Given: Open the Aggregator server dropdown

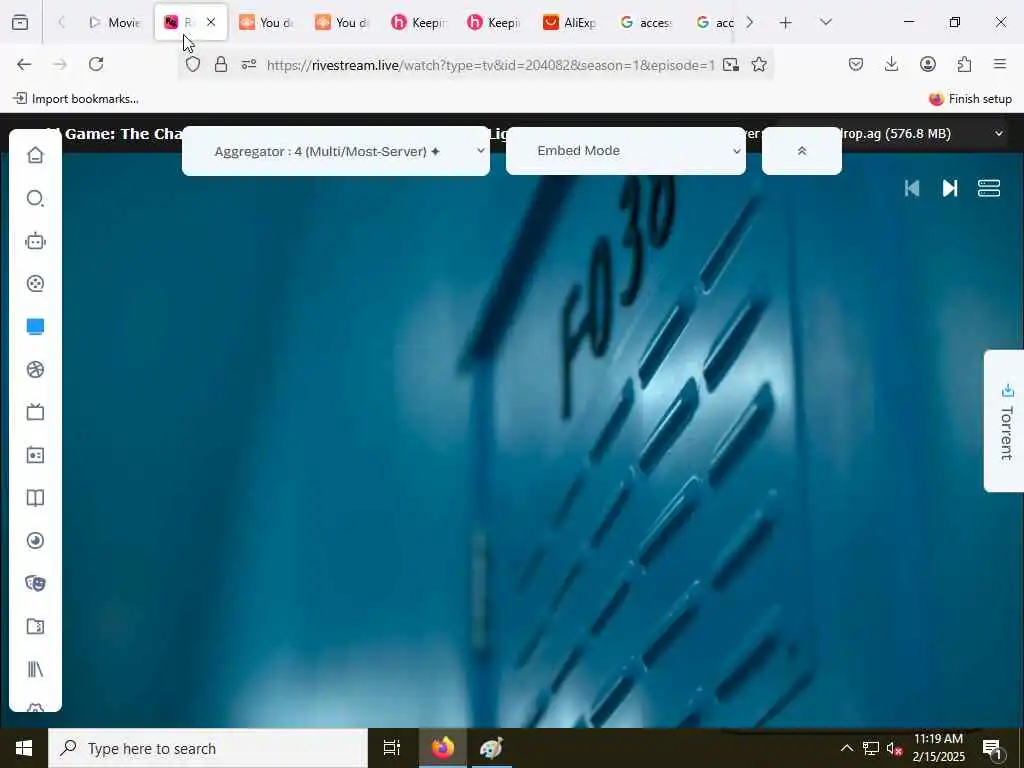Looking at the screenshot, I should pos(336,151).
